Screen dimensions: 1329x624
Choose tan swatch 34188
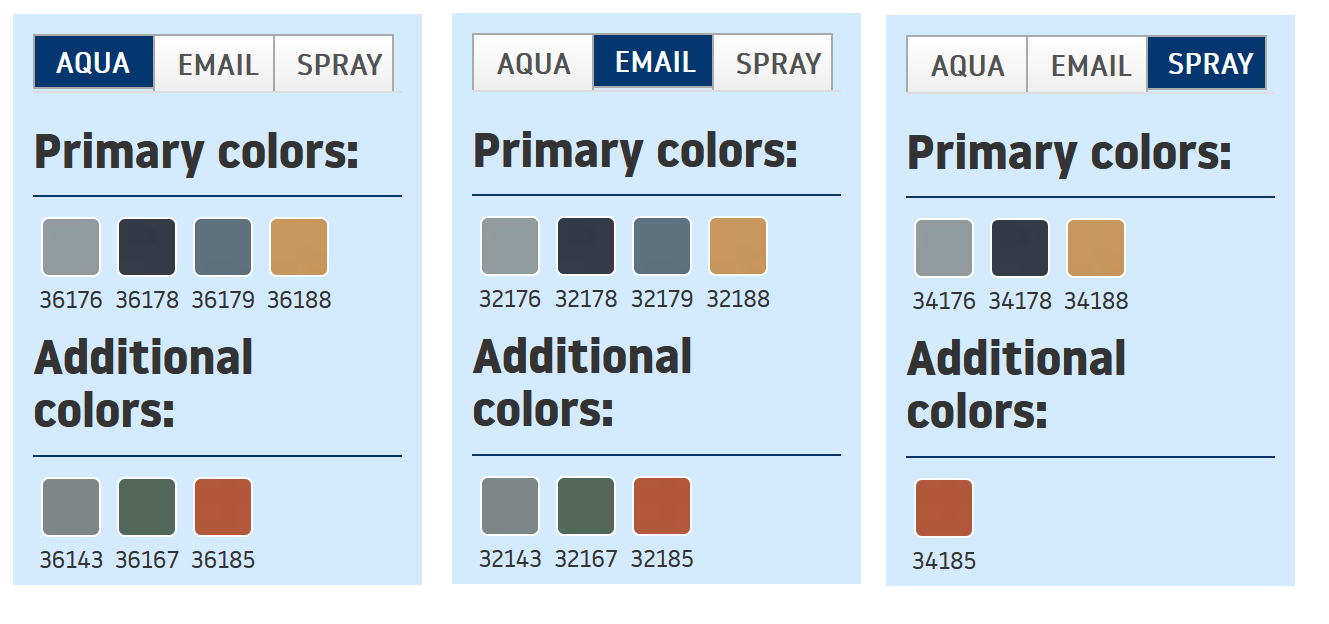click(x=1096, y=248)
